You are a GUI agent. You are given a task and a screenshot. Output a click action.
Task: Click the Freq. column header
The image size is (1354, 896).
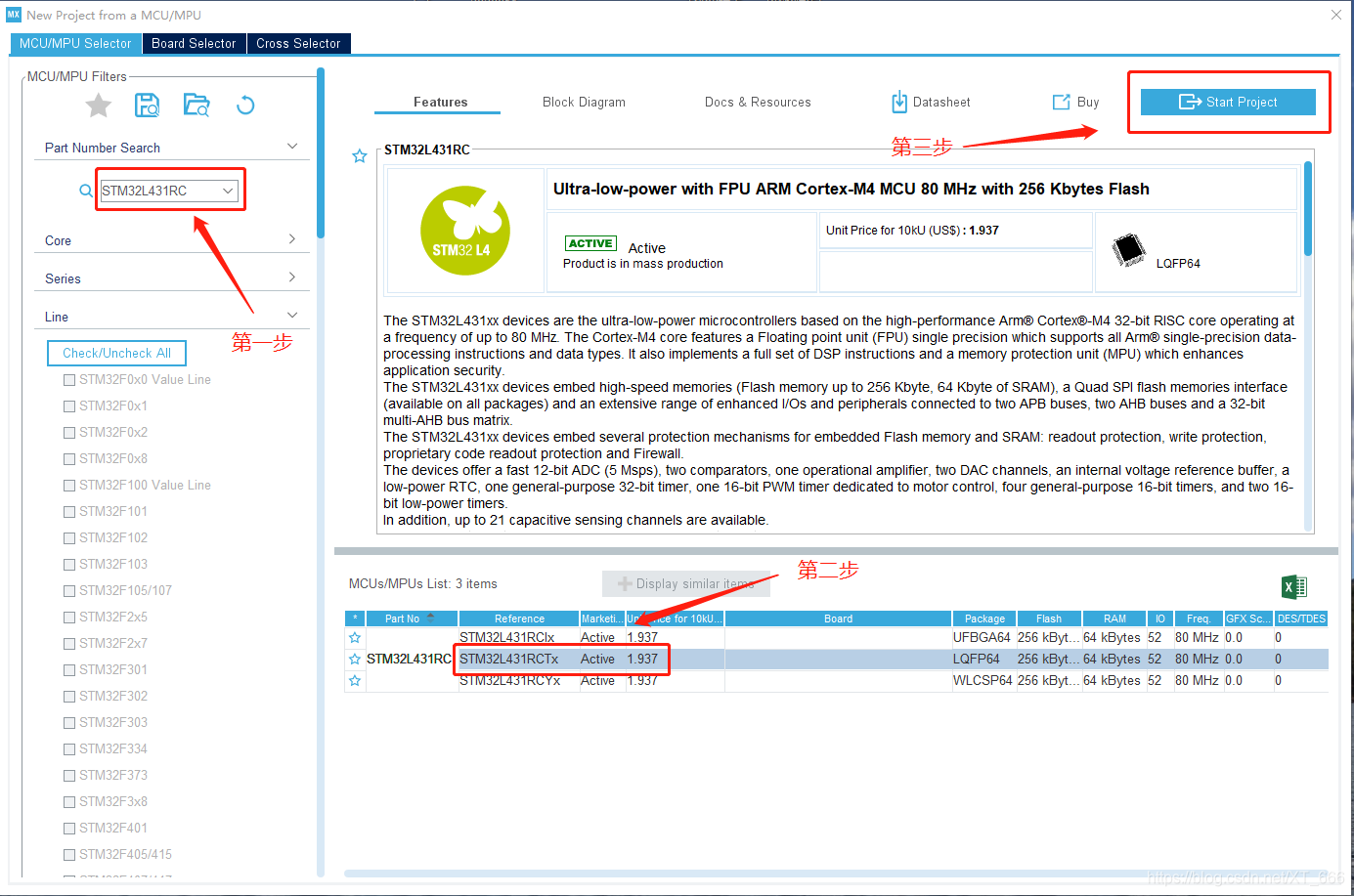pos(1199,619)
